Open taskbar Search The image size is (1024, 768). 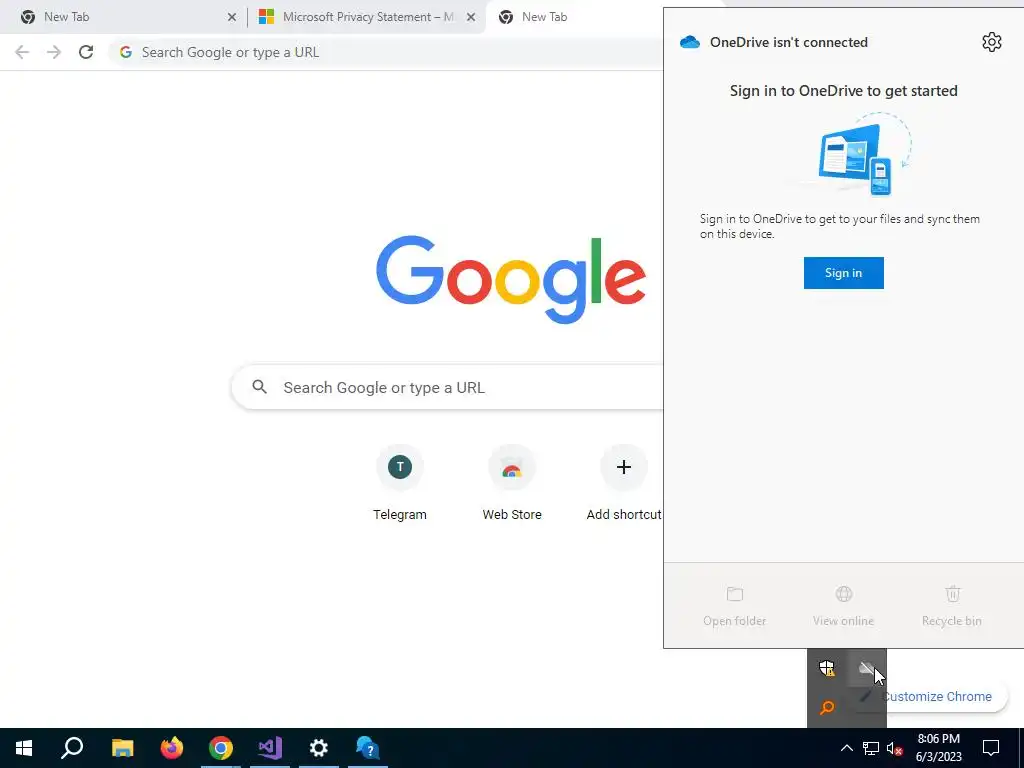pyautogui.click(x=72, y=748)
